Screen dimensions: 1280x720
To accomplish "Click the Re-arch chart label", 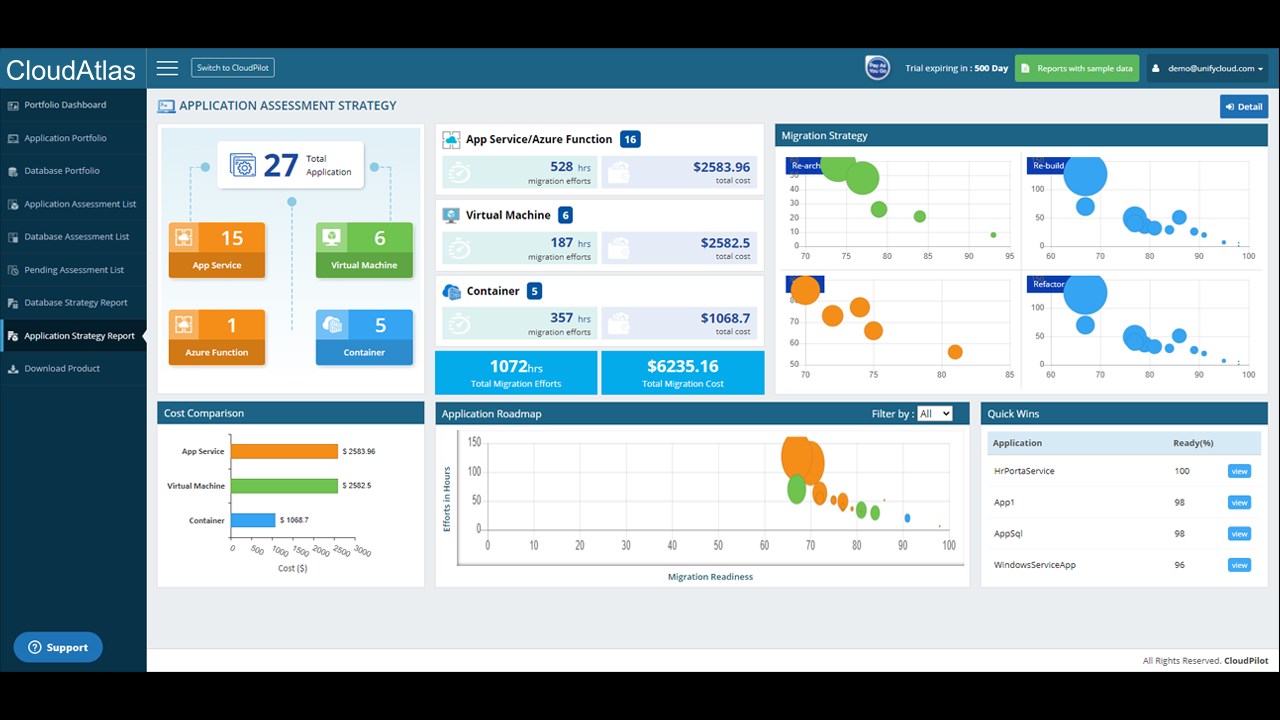I will [x=806, y=165].
